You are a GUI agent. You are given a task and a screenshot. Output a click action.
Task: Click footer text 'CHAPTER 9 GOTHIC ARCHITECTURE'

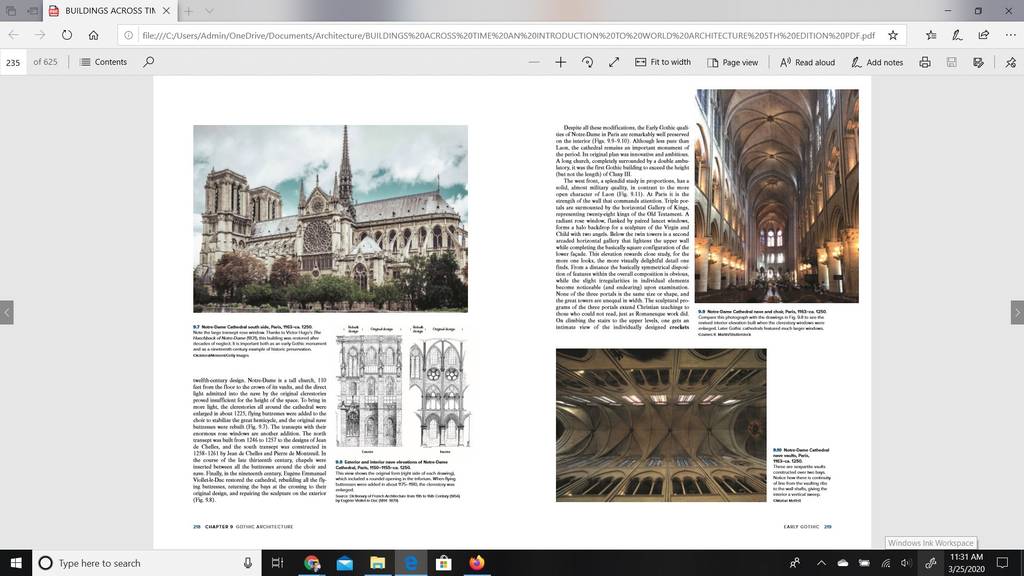[249, 526]
